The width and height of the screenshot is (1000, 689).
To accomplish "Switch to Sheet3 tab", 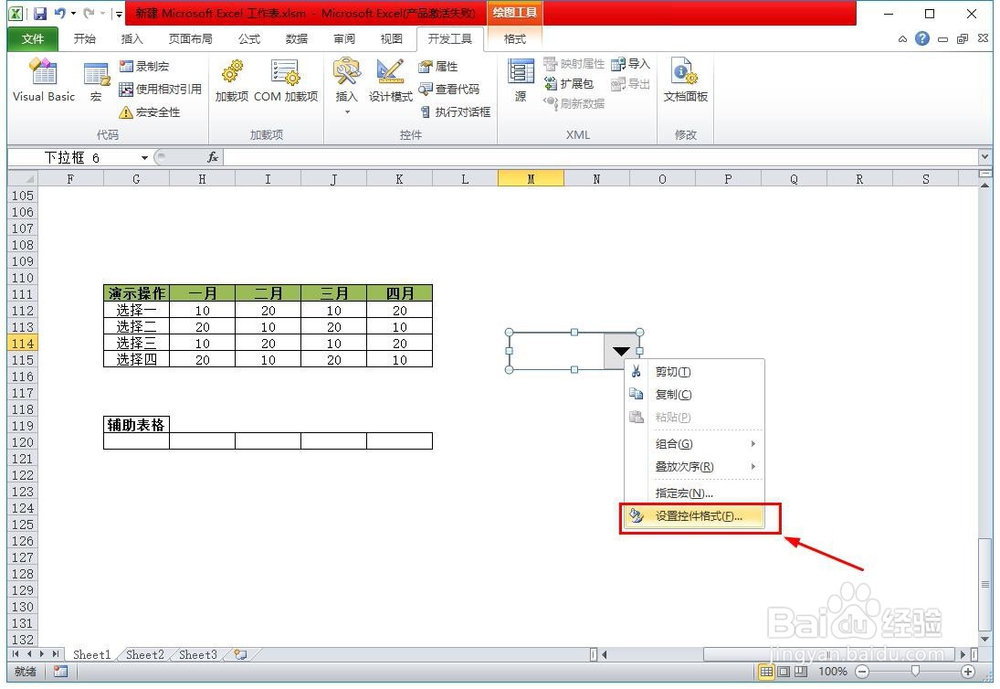I will point(198,655).
